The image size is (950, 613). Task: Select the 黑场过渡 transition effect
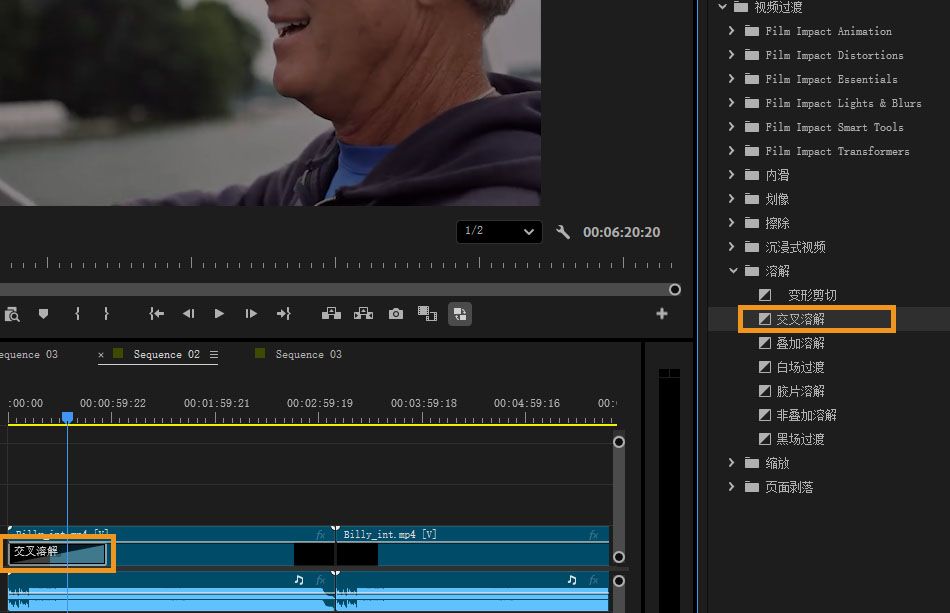[800, 439]
